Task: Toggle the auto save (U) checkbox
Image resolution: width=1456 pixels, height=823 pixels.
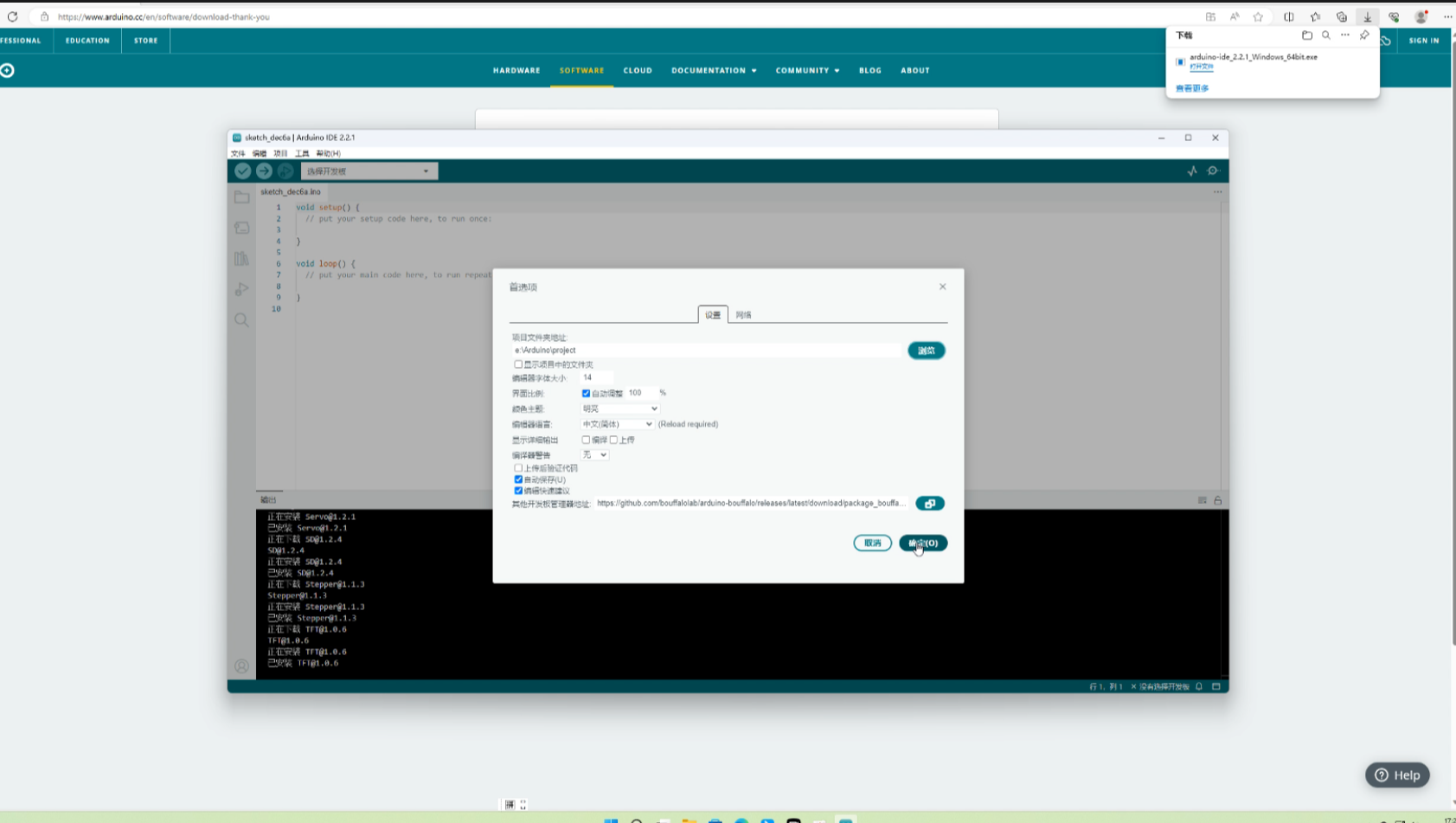Action: (518, 479)
